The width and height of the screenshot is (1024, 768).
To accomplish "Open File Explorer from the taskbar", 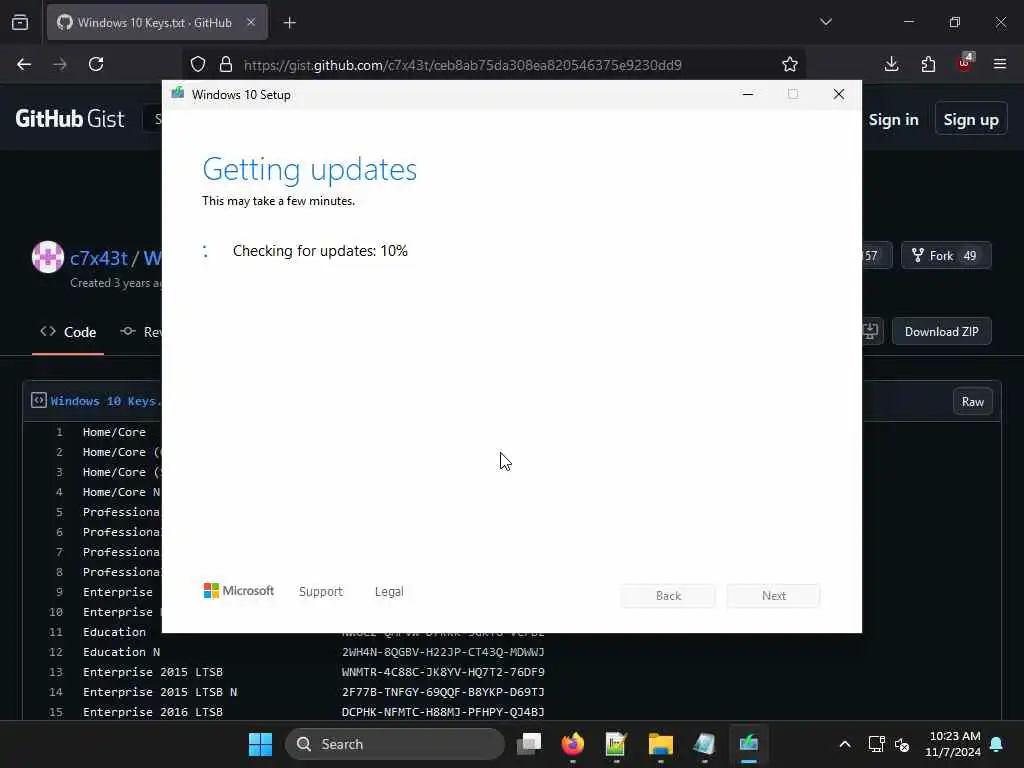I will pos(660,744).
